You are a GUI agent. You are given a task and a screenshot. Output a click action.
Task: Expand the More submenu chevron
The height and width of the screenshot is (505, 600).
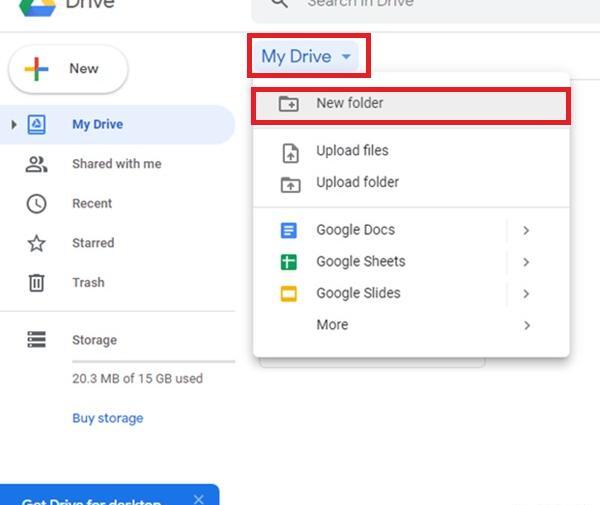pyautogui.click(x=527, y=325)
